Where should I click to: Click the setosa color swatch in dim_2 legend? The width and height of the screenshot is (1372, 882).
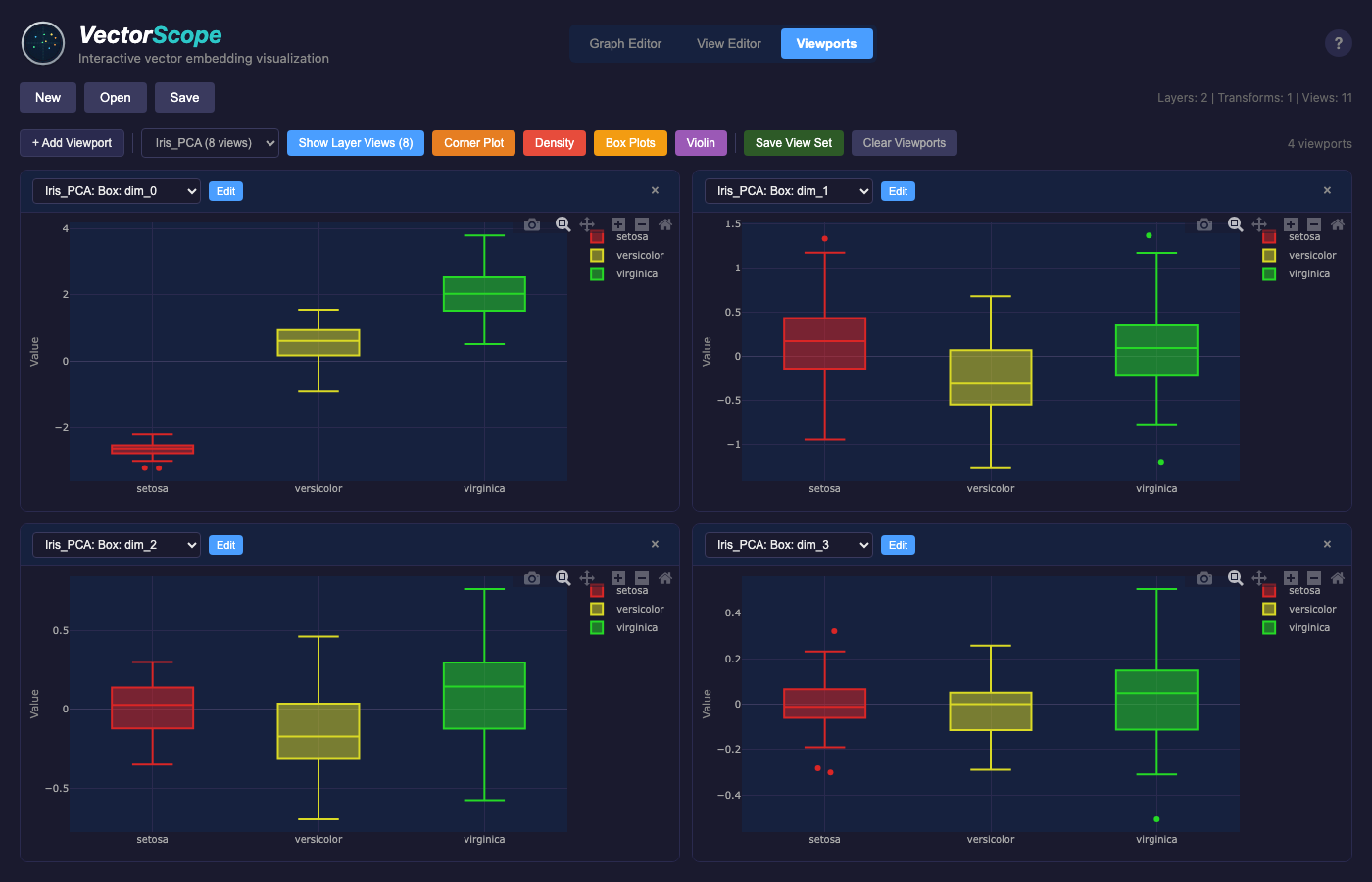[597, 591]
